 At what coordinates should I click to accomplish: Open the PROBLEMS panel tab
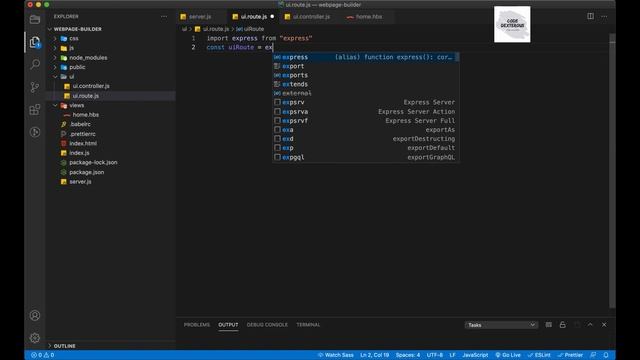pyautogui.click(x=197, y=325)
